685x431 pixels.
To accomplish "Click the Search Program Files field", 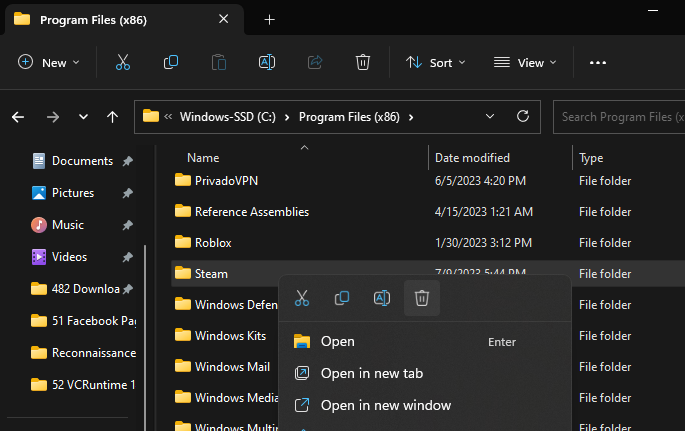I will (x=618, y=116).
